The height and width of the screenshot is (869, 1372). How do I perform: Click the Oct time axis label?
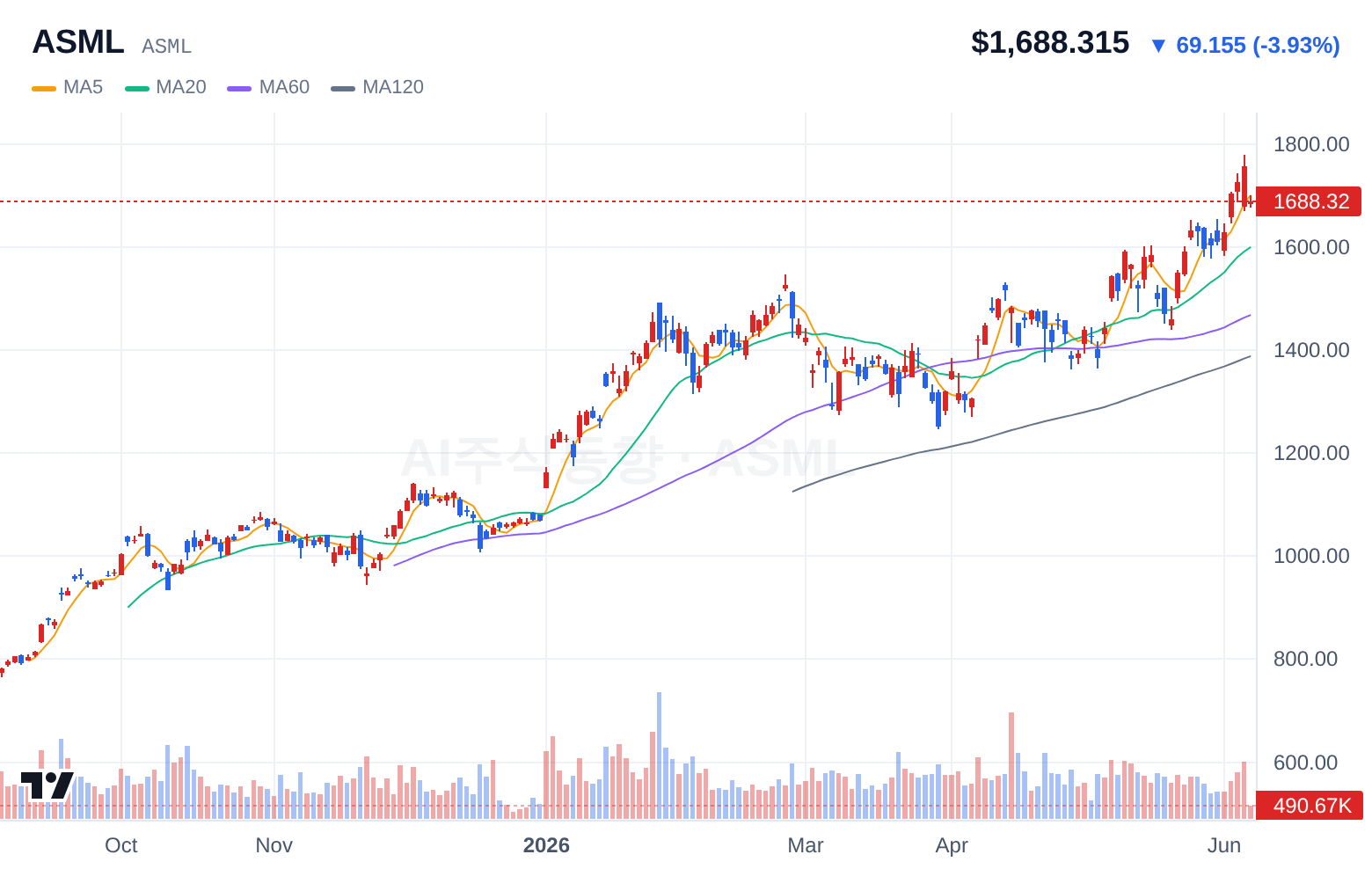[121, 845]
